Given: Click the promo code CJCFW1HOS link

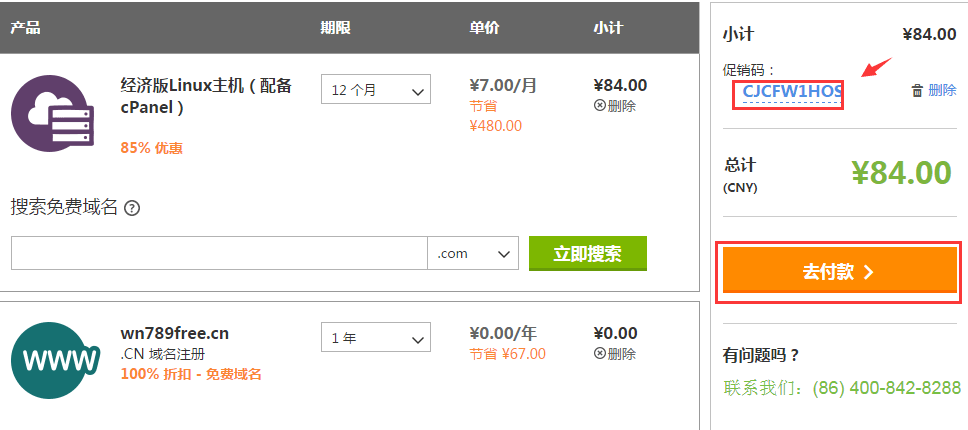Looking at the screenshot, I should click(x=792, y=93).
